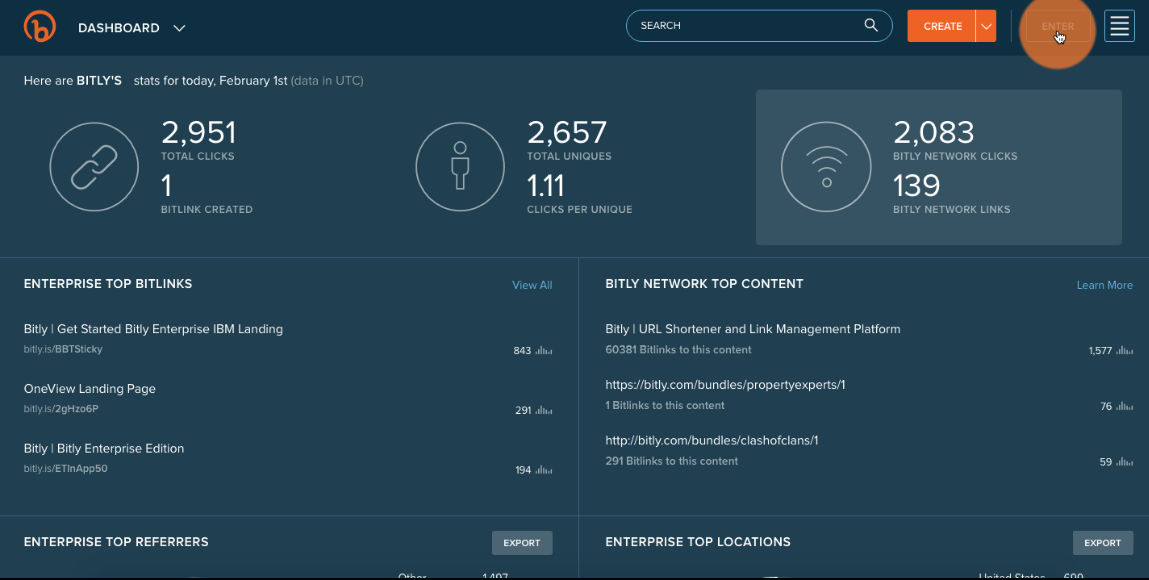
Task: Click the search magnifier icon
Action: click(871, 25)
